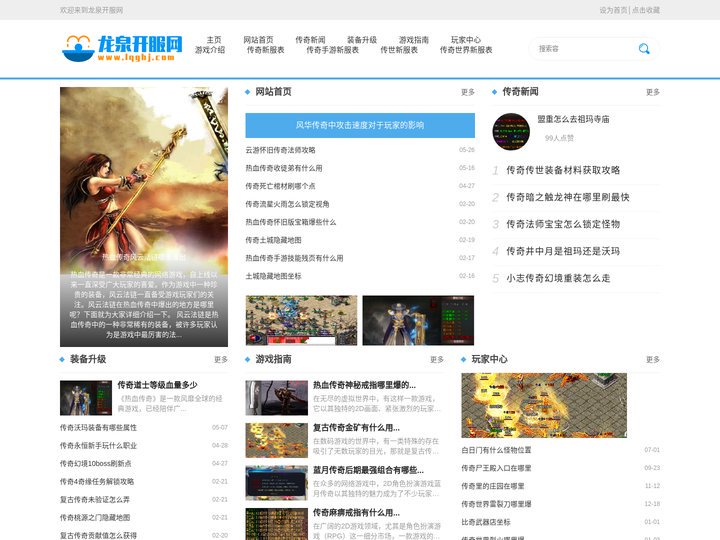Open 复古传奇未验证怎么弄 article
Screen dimensions: 720x540
tap(95, 500)
